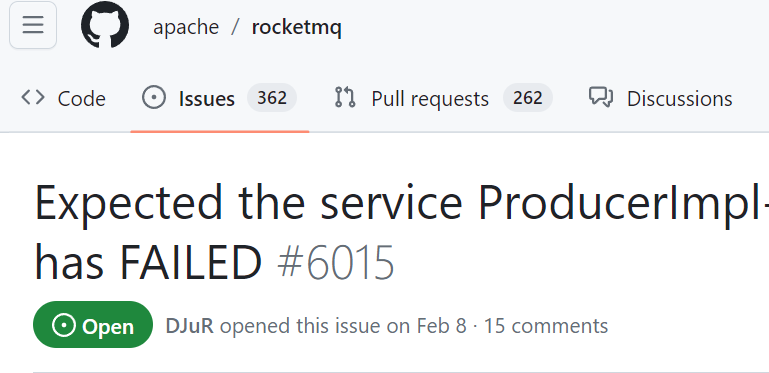Select the Issues tab label

[206, 99]
